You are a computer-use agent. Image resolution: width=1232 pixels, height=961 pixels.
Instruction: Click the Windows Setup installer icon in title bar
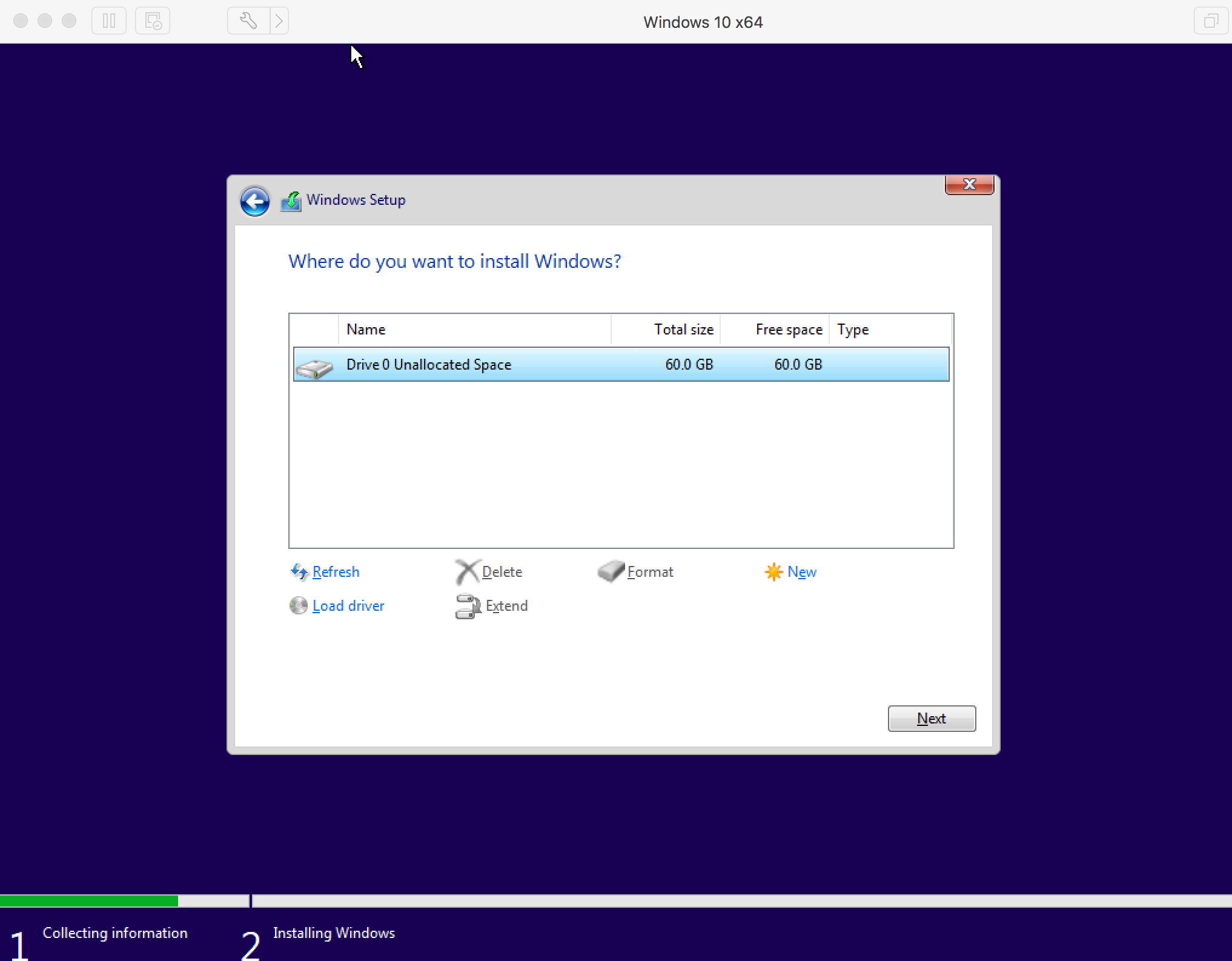291,201
